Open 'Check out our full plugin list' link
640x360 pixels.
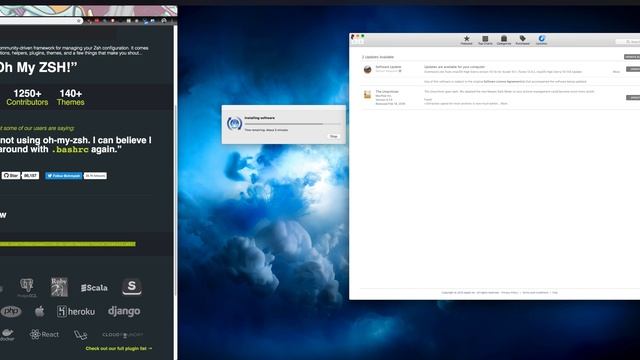pyautogui.click(x=119, y=349)
